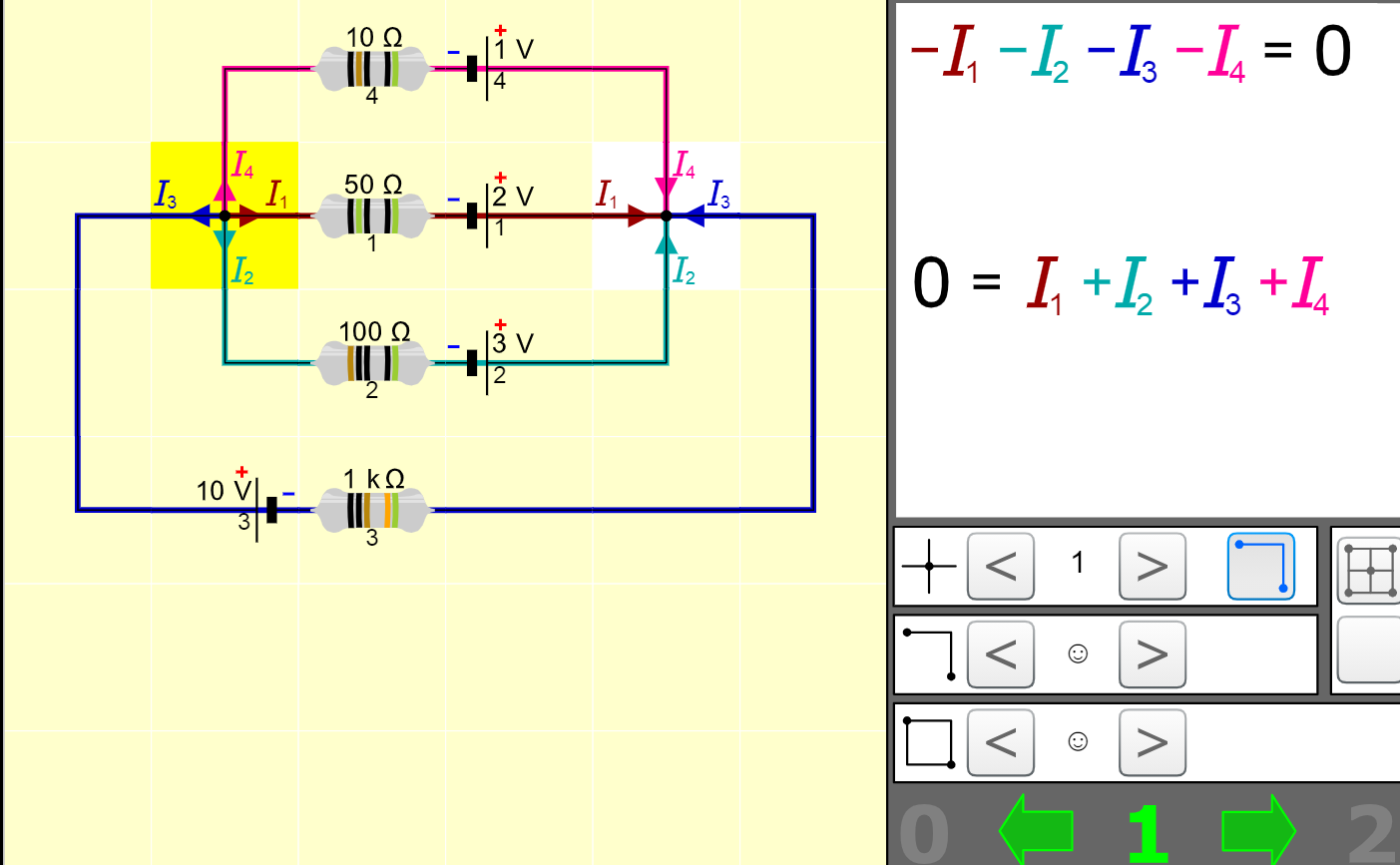This screenshot has width=1400, height=865.
Task: Click the I4 label in the yellow node square
Action: tap(242, 165)
